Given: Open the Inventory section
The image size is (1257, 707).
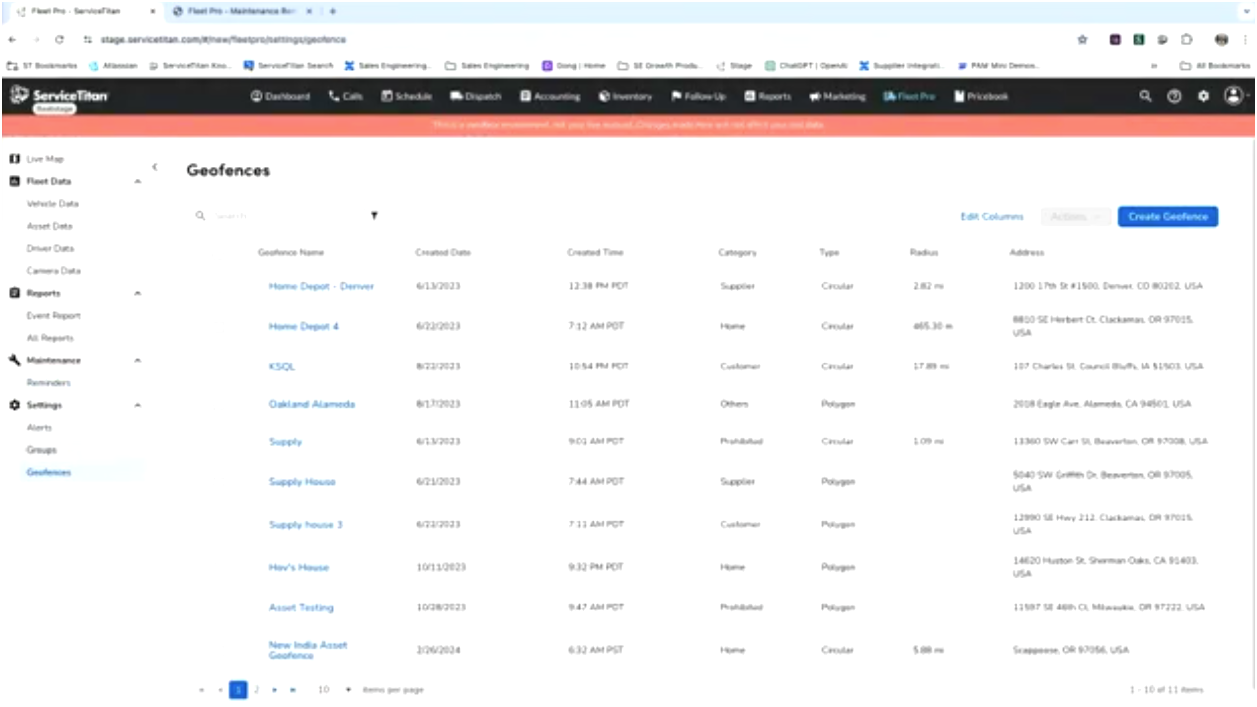Looking at the screenshot, I should coord(625,97).
